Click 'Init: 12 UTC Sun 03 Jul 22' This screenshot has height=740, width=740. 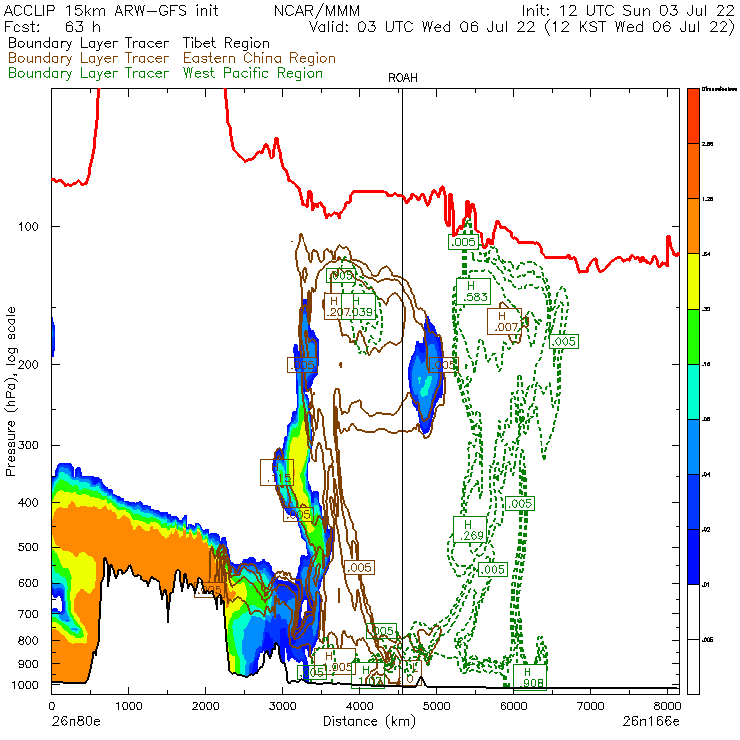pos(628,10)
